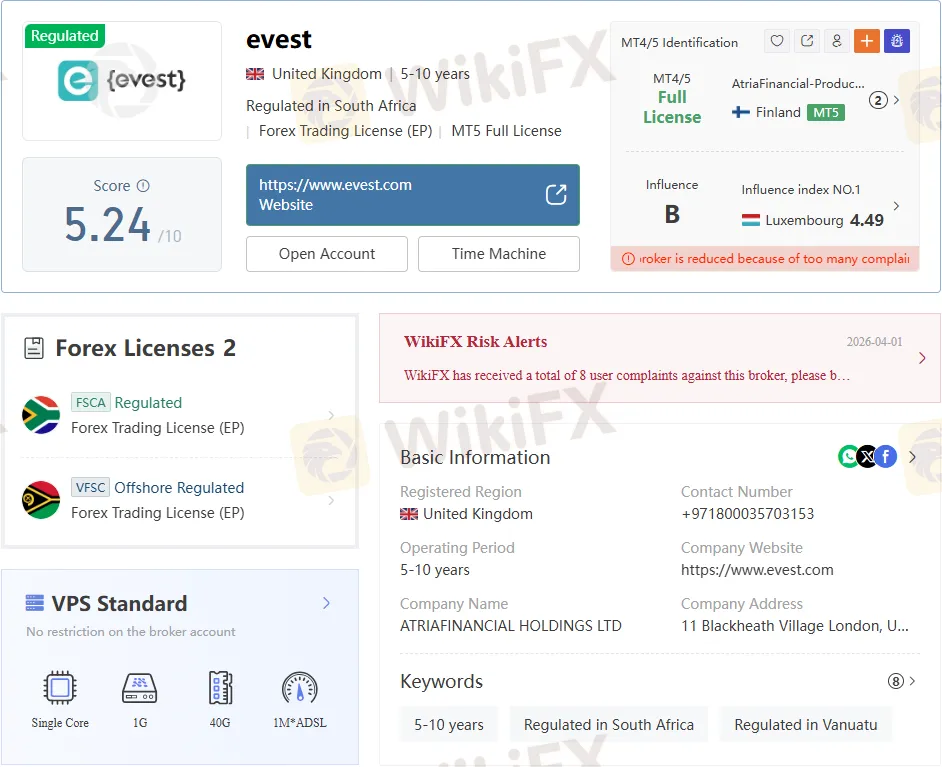Click the Single Core CPU icon

[60, 687]
